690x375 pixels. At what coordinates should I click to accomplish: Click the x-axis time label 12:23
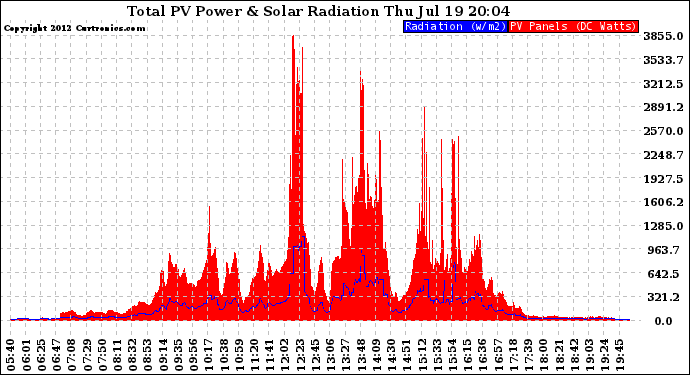tap(300, 355)
